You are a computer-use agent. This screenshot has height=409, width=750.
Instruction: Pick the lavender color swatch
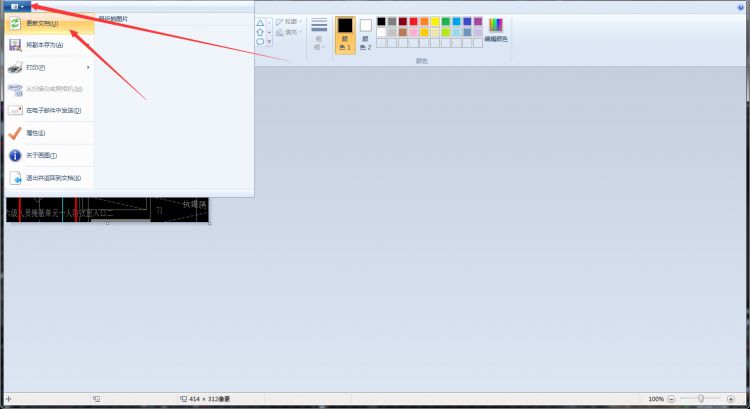[x=478, y=33]
